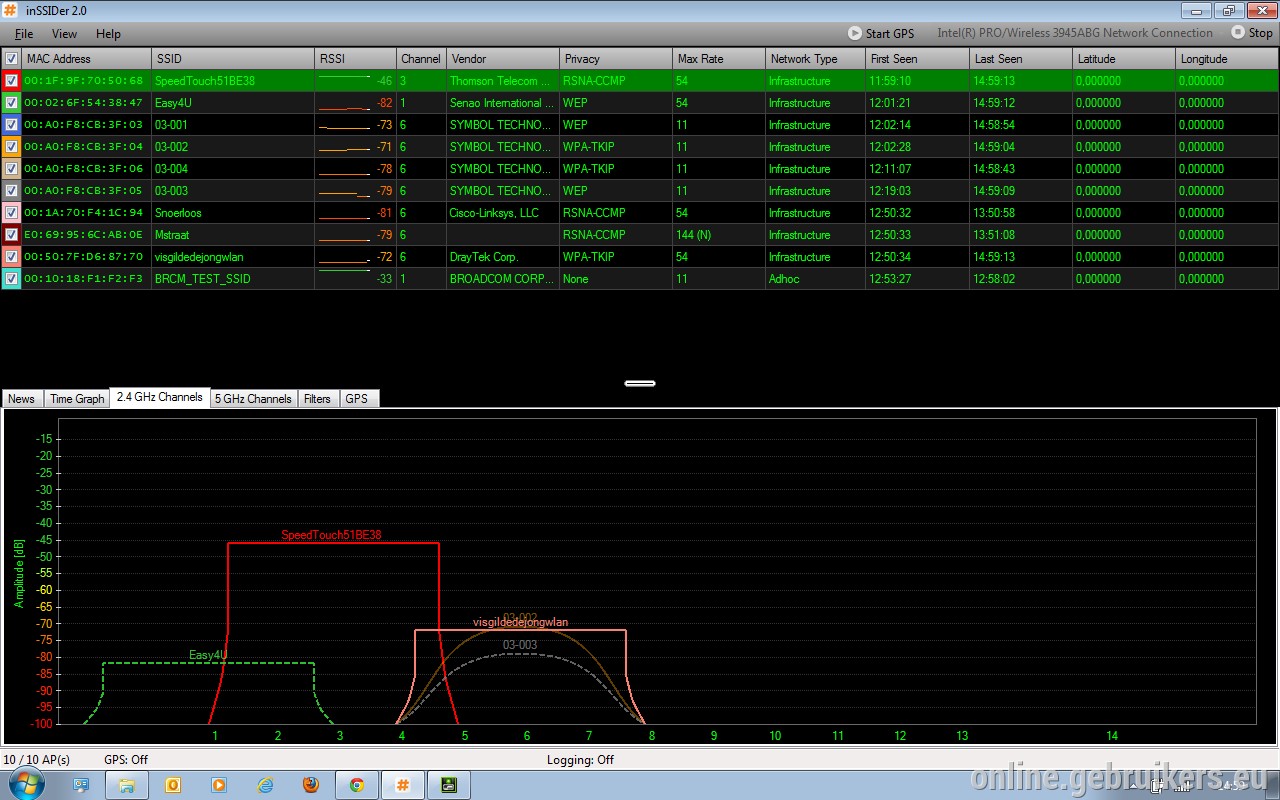Image resolution: width=1280 pixels, height=800 pixels.
Task: Uncheck the Easy4U network checkbox
Action: coord(11,103)
